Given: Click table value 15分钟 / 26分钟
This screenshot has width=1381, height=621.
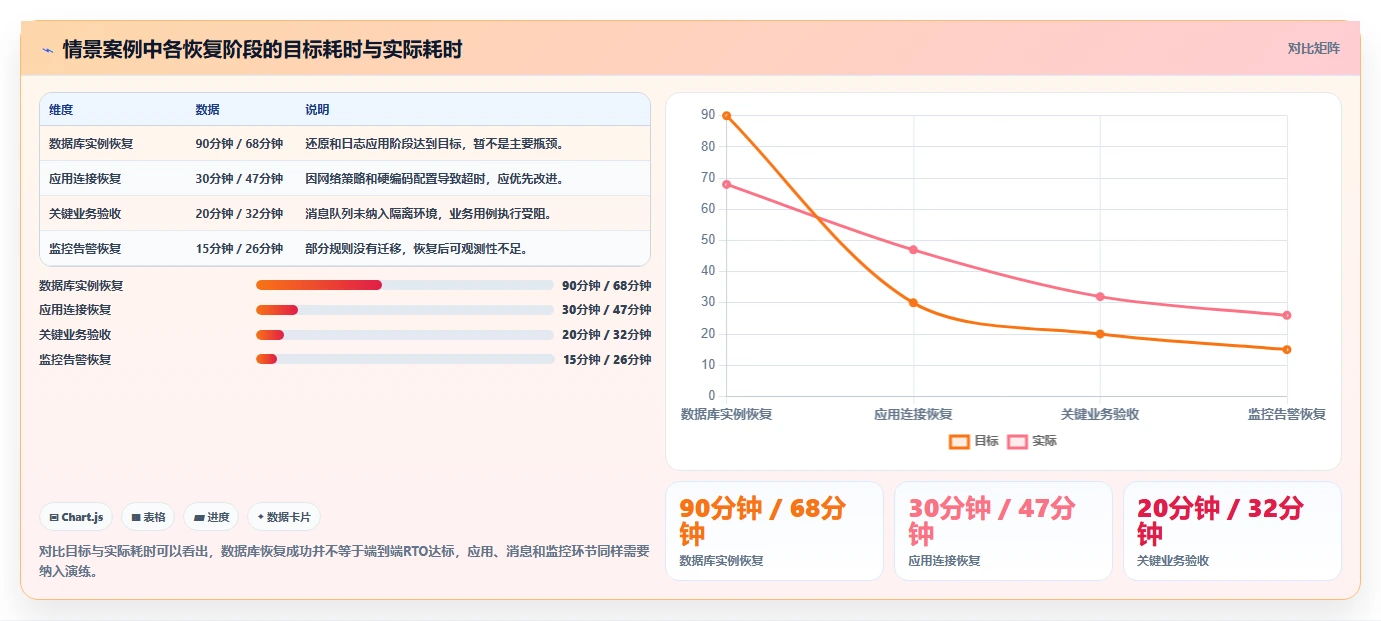Looking at the screenshot, I should click(x=239, y=249).
